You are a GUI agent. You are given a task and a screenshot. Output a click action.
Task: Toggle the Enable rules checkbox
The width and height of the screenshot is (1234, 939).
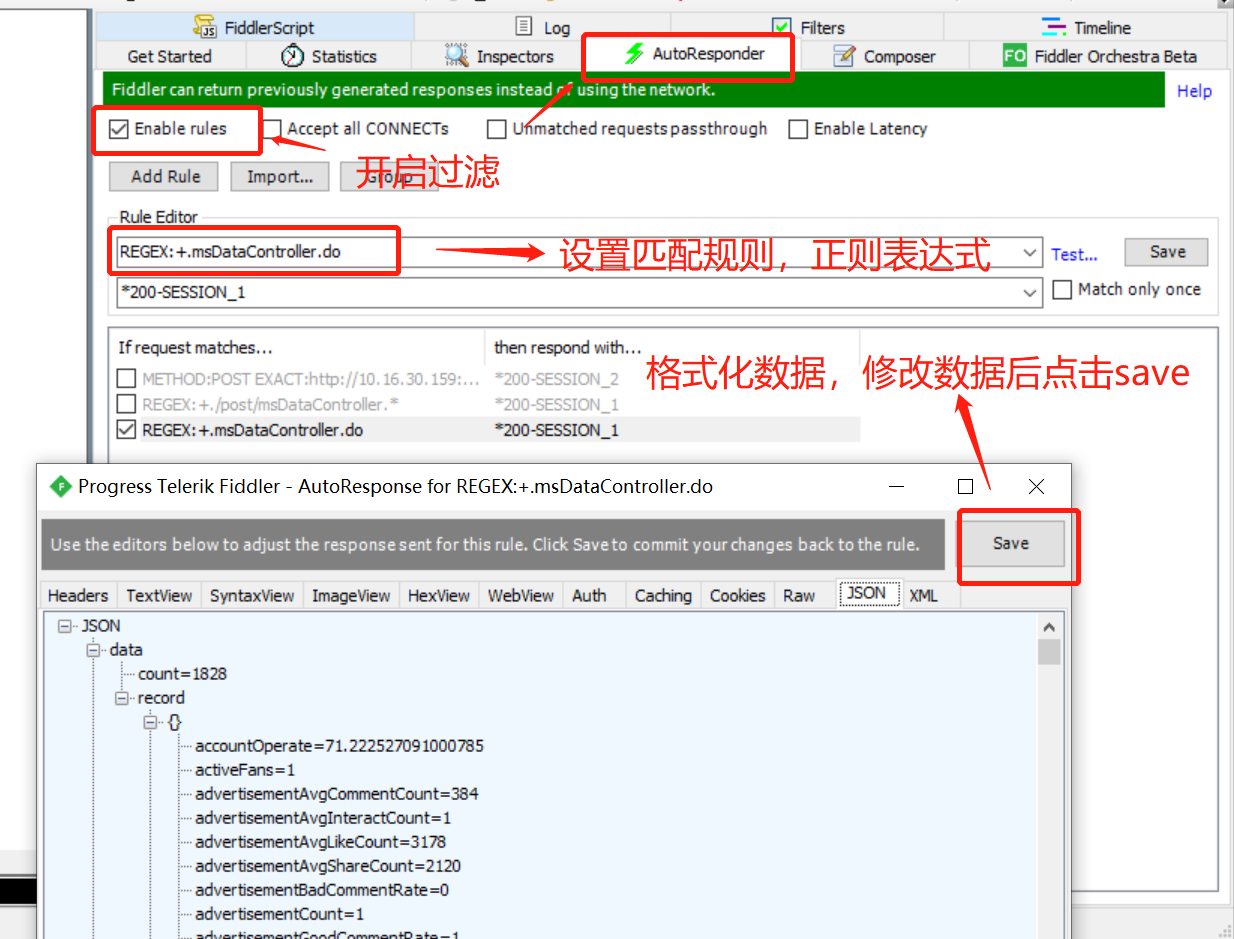(x=118, y=129)
